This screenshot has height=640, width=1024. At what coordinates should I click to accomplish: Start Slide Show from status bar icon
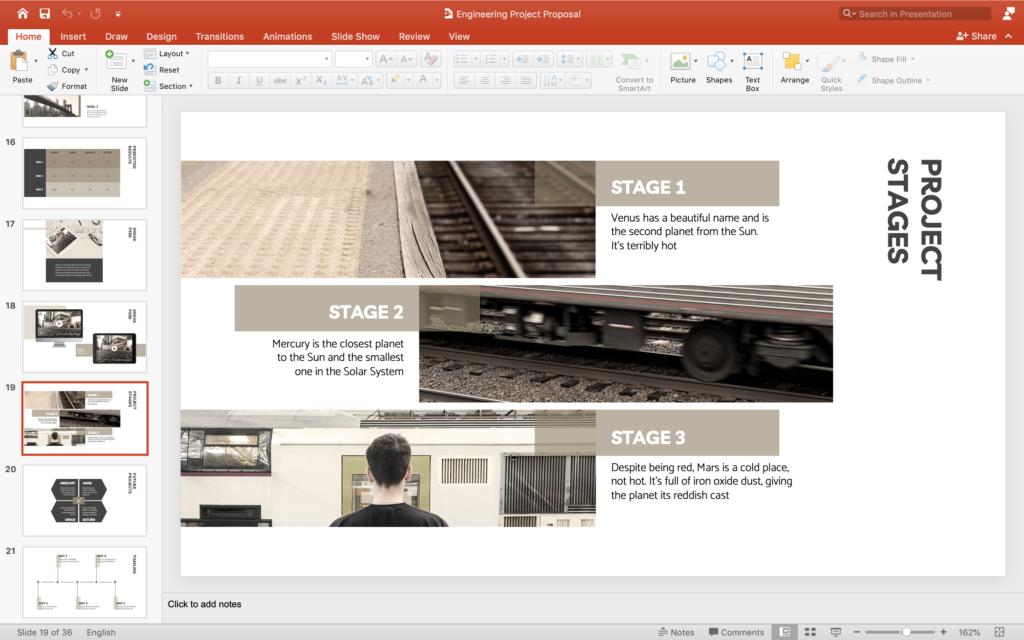click(835, 632)
